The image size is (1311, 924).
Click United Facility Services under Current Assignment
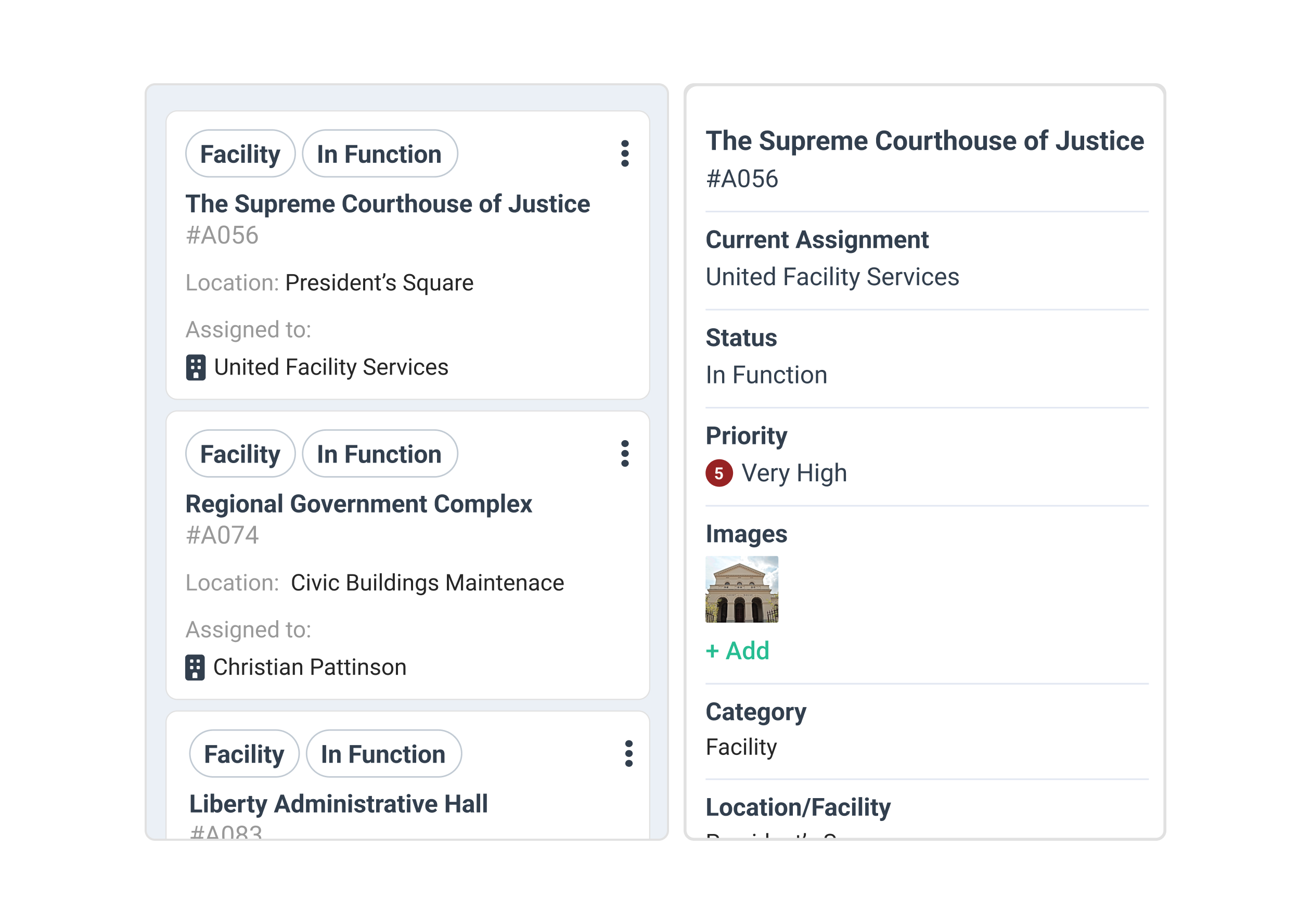click(832, 277)
